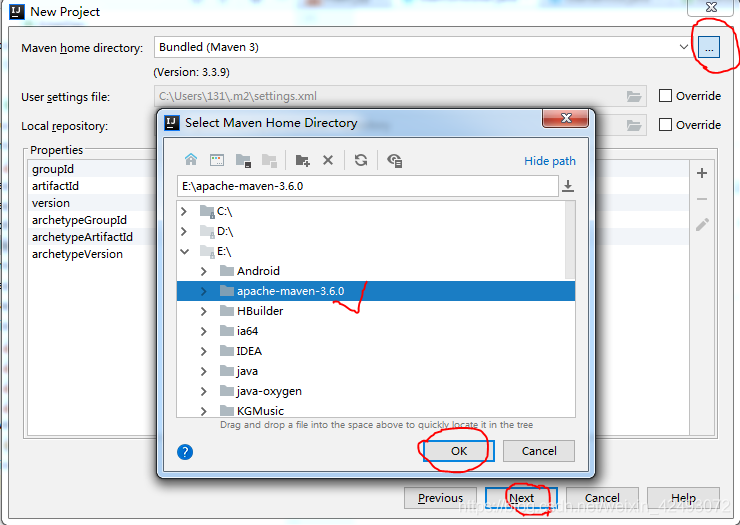The height and width of the screenshot is (525, 740).
Task: Close the Select Maven Home Directory dialog
Action: [x=566, y=118]
